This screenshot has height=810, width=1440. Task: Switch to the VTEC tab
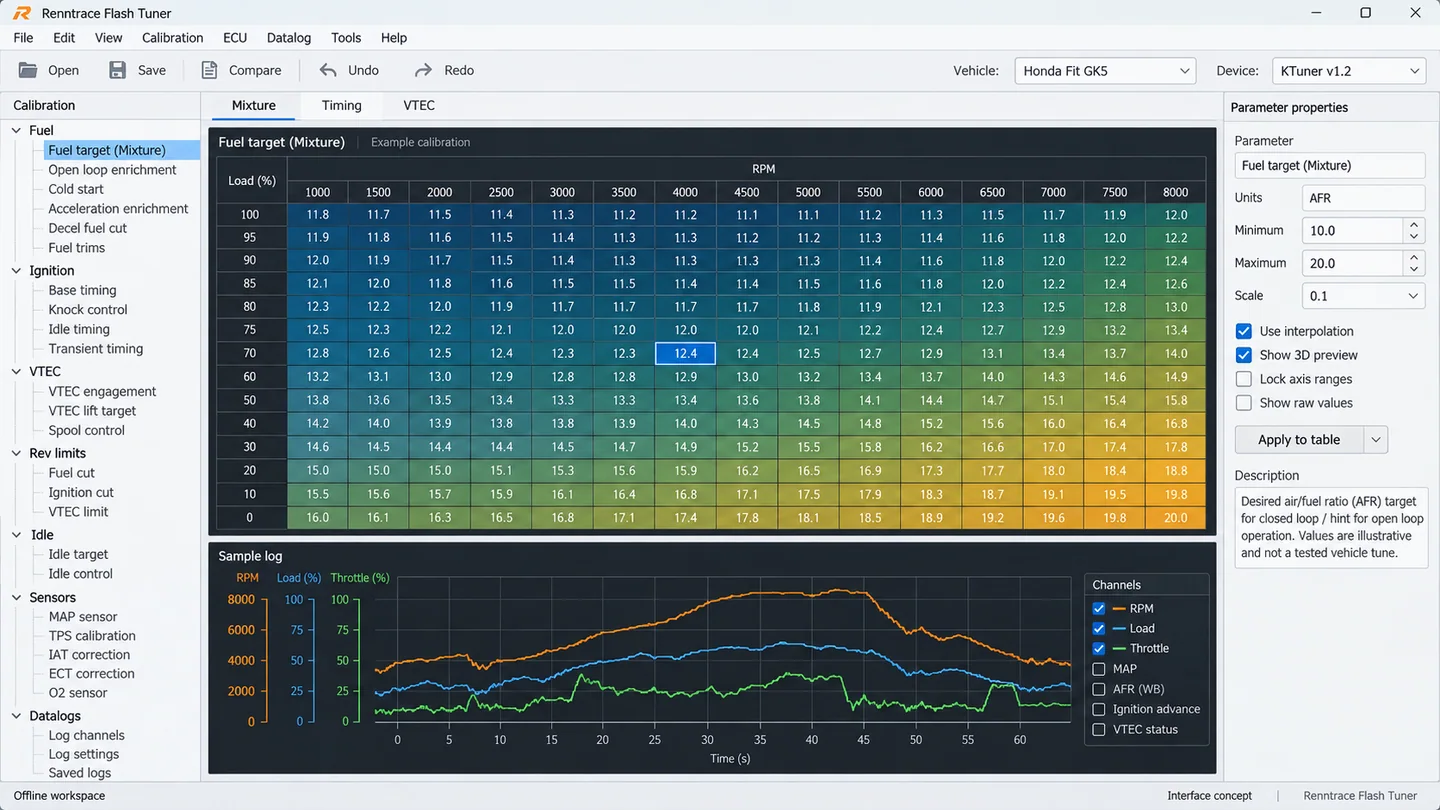[x=419, y=105]
